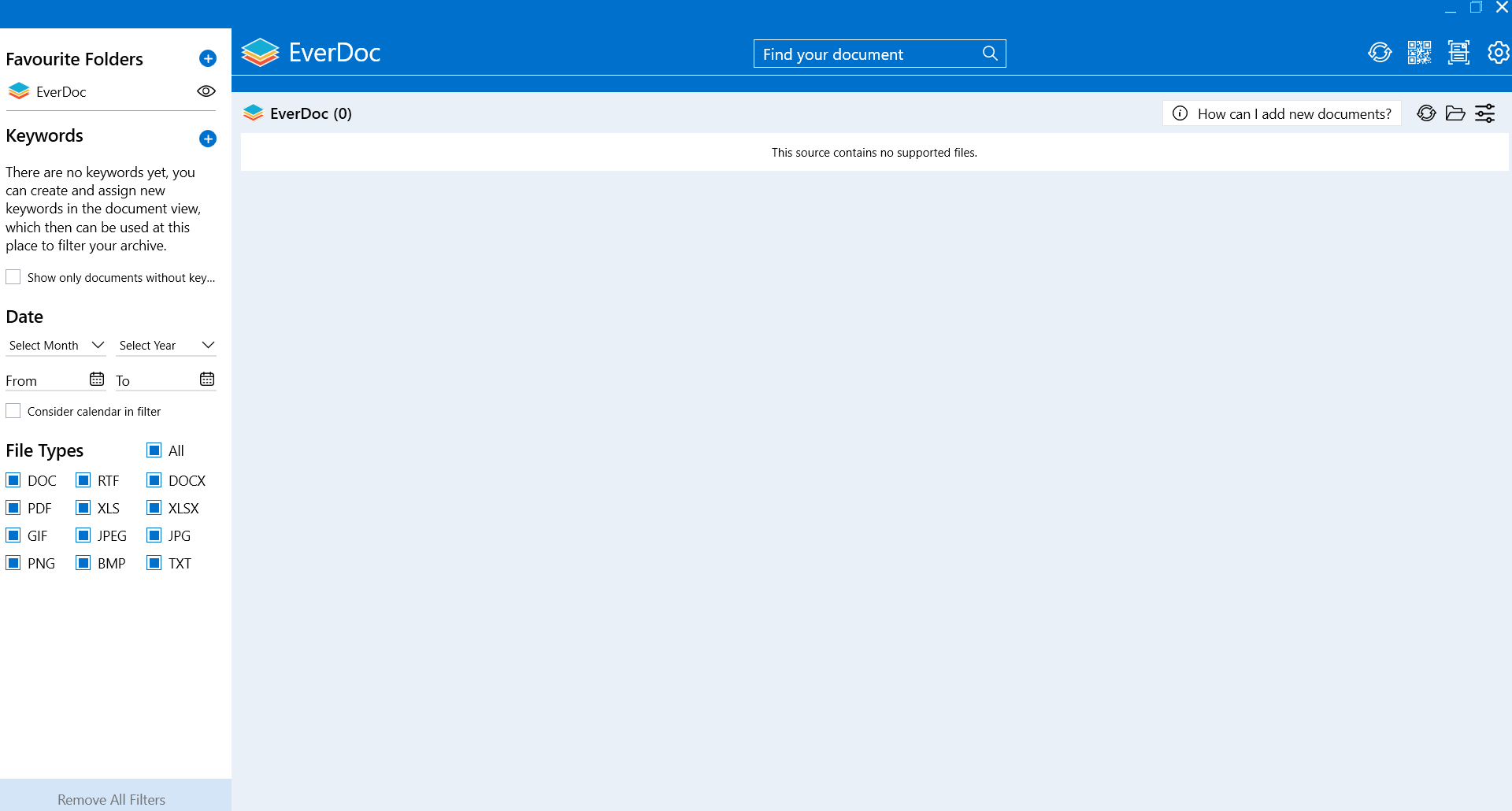Viewport: 1512px width, 811px height.
Task: Open the source folder icon
Action: pos(1455,113)
